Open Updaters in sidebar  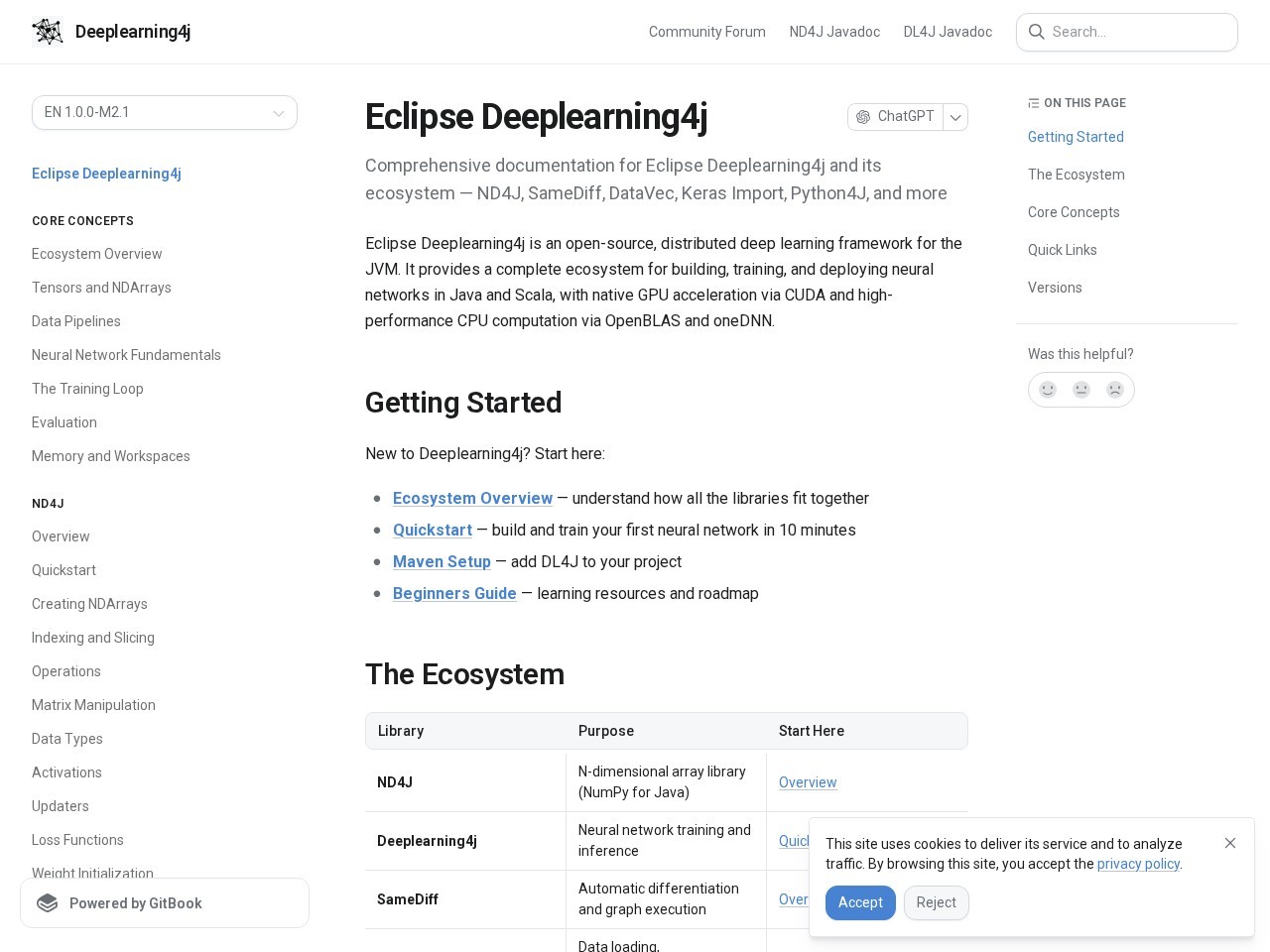click(x=61, y=806)
